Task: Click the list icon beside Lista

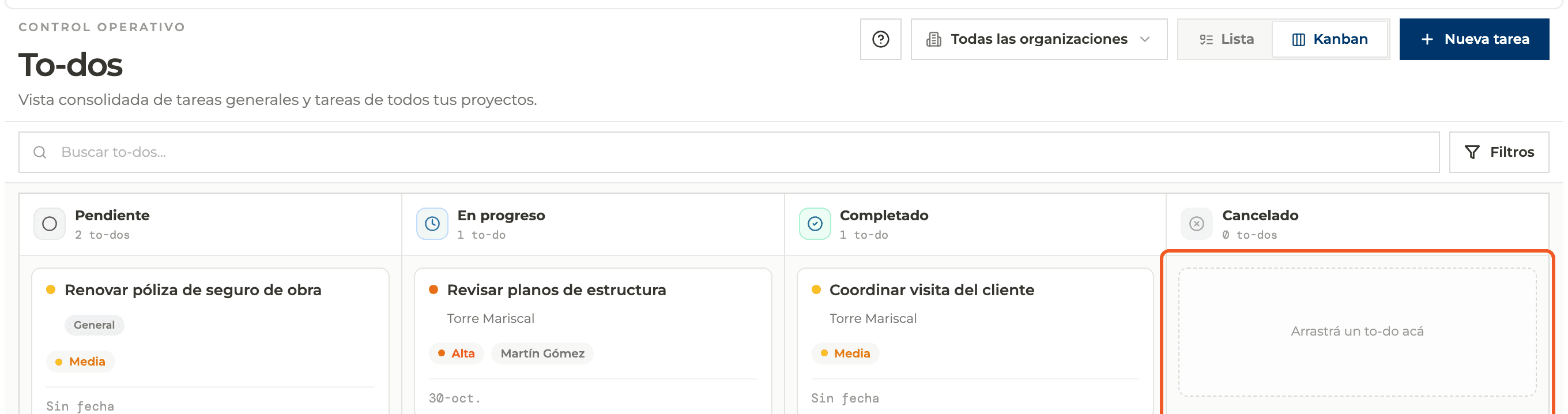Action: (x=1206, y=40)
